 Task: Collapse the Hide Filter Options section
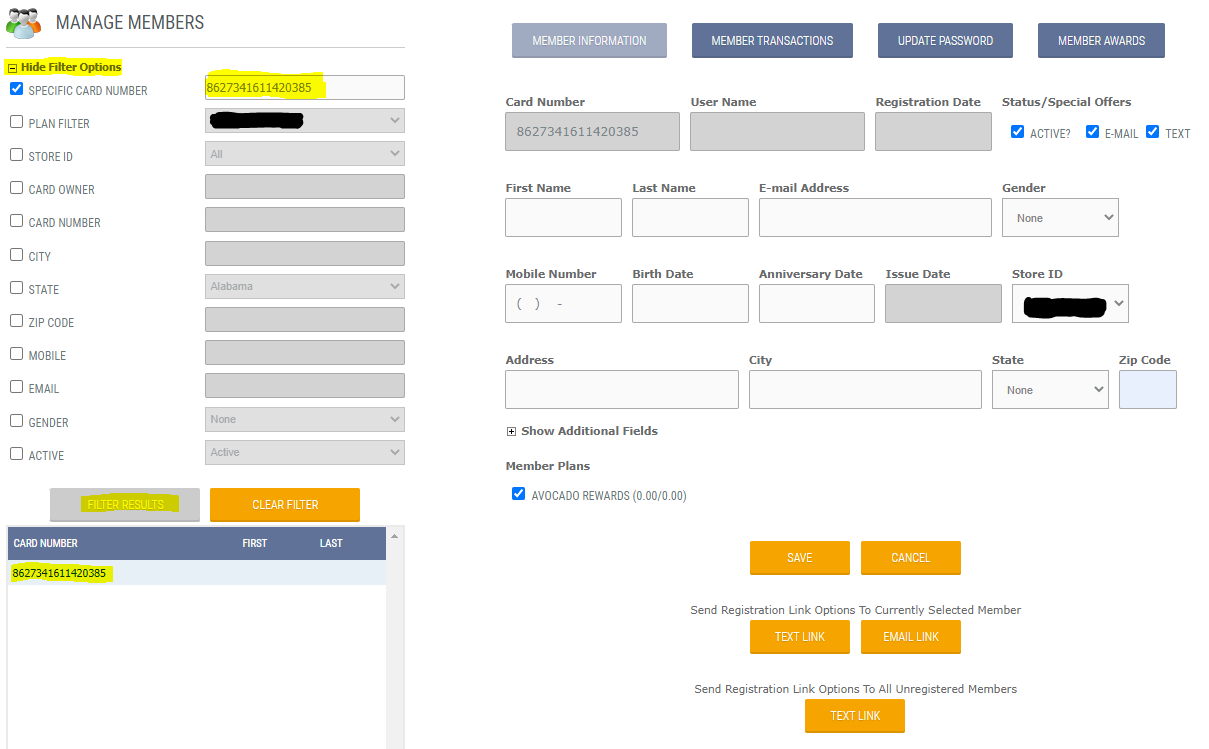14,66
